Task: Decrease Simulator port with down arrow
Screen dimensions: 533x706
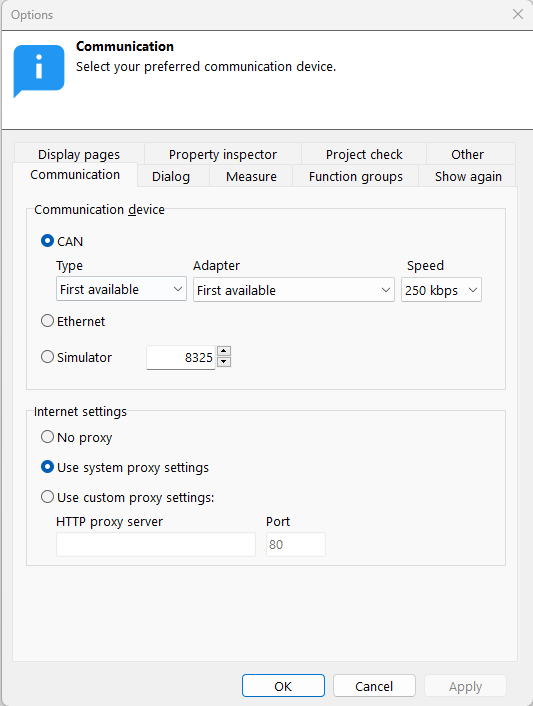Action: click(224, 362)
